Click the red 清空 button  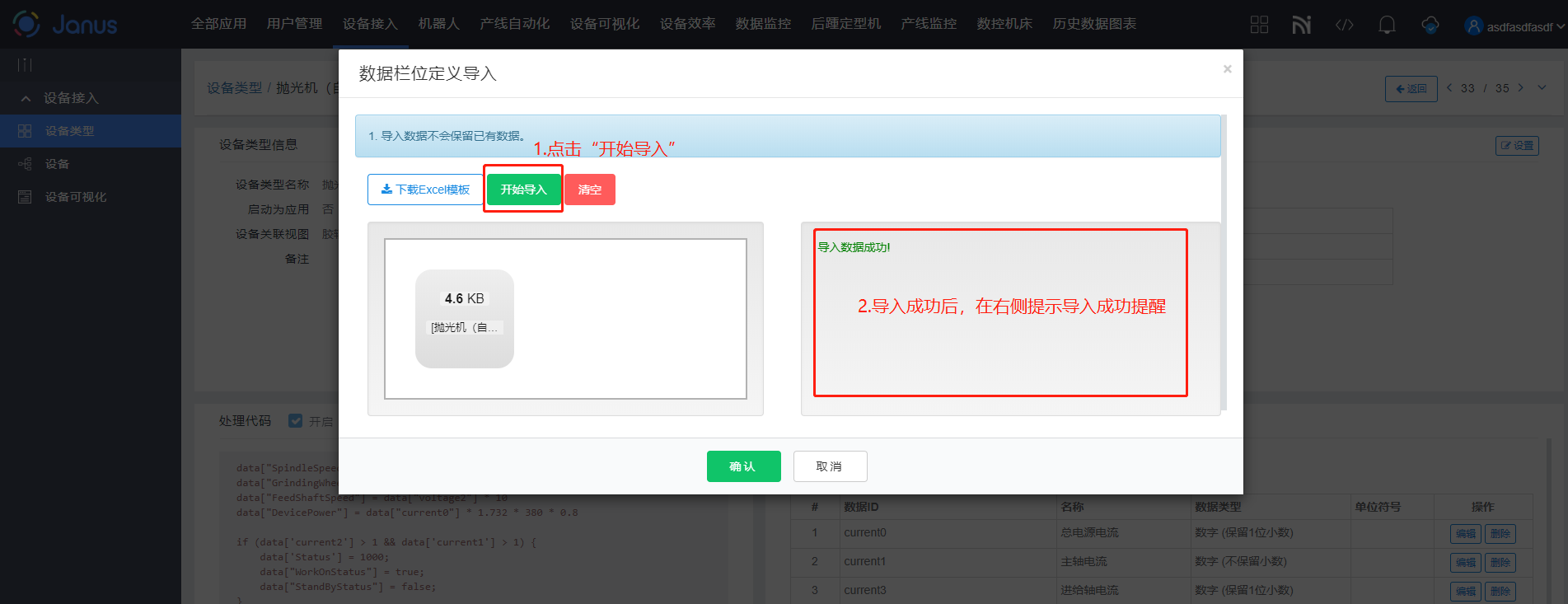pyautogui.click(x=590, y=190)
